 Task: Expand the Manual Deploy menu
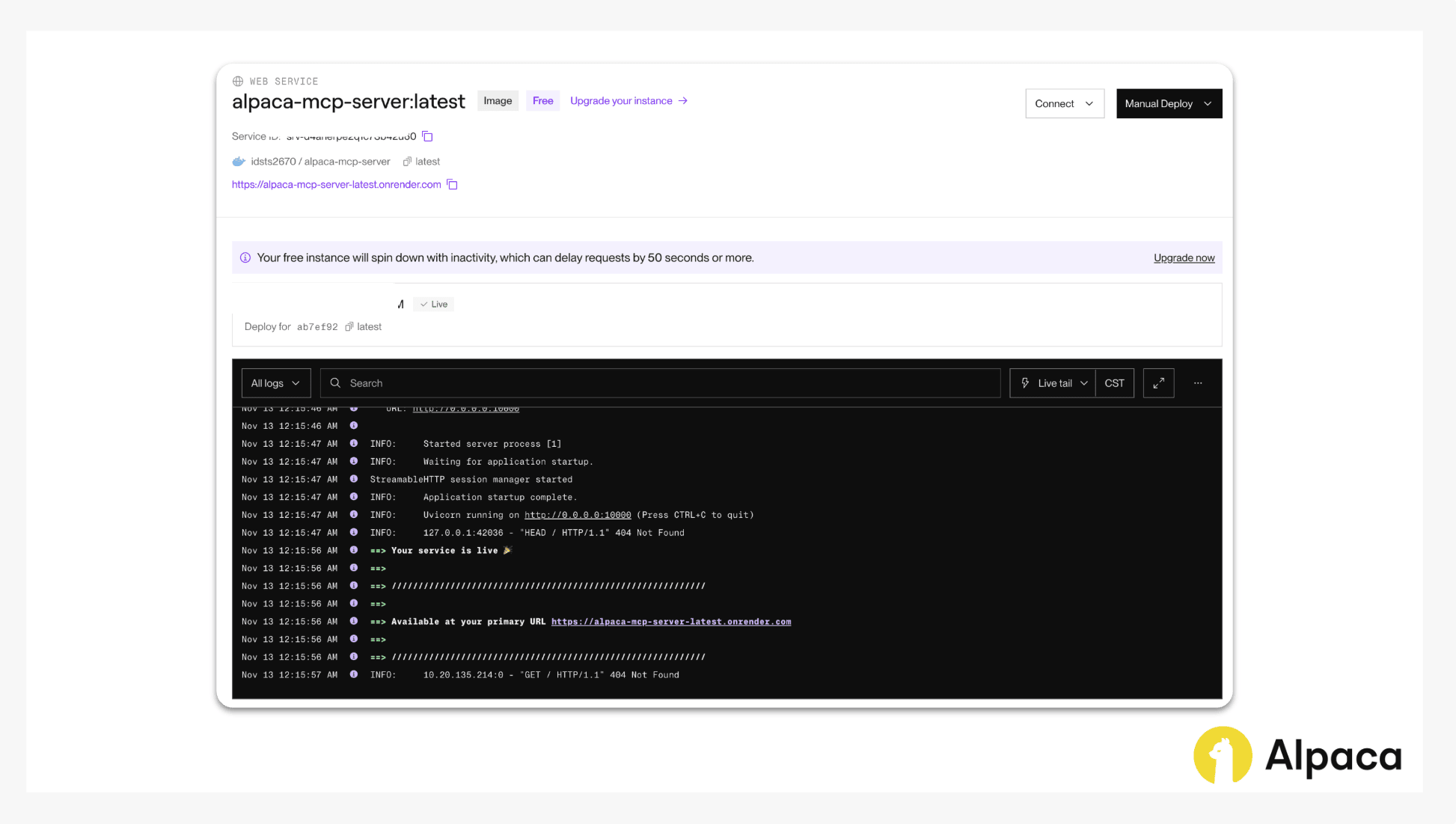click(x=1169, y=104)
